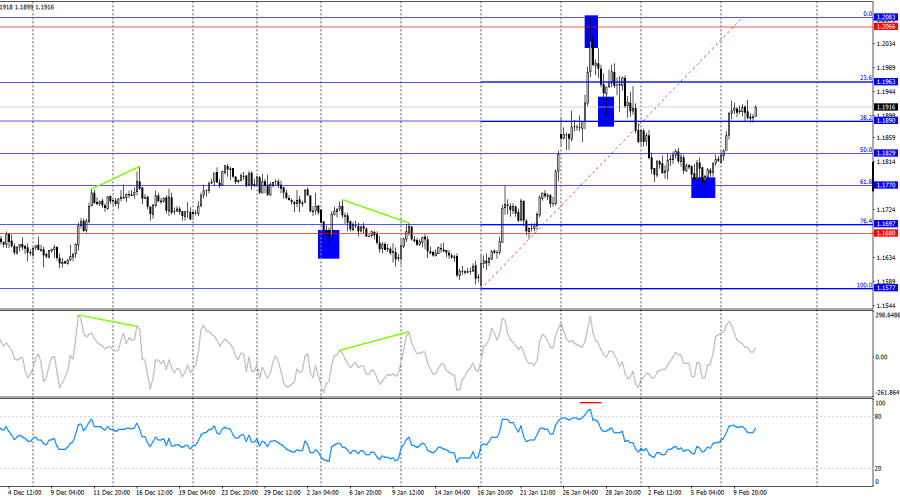Click the rising green divergence line on January oscillator
This screenshot has height=500, width=900.
(x=374, y=341)
